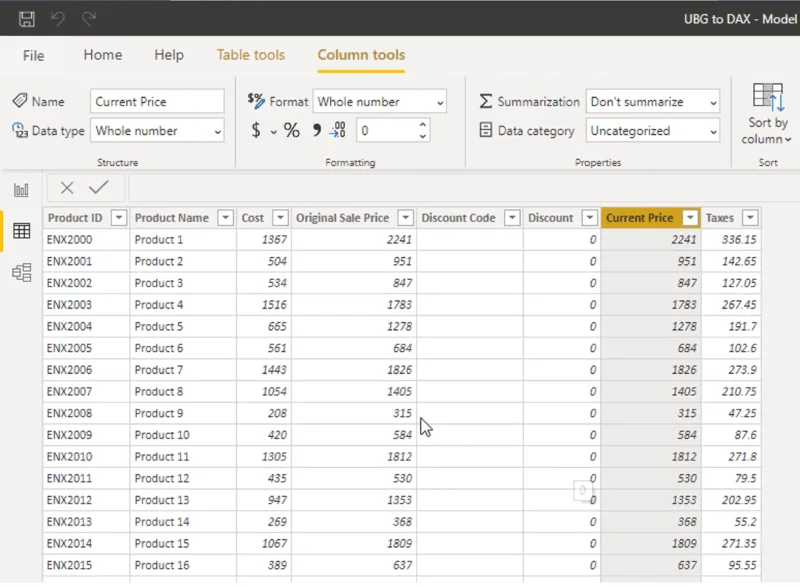
Task: Select the Column tools tab
Action: pyautogui.click(x=361, y=55)
